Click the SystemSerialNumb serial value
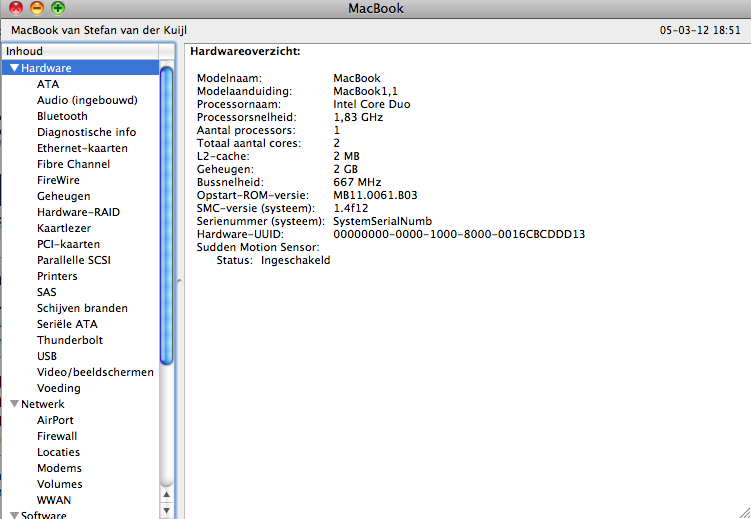The height and width of the screenshot is (519, 751). 383,221
